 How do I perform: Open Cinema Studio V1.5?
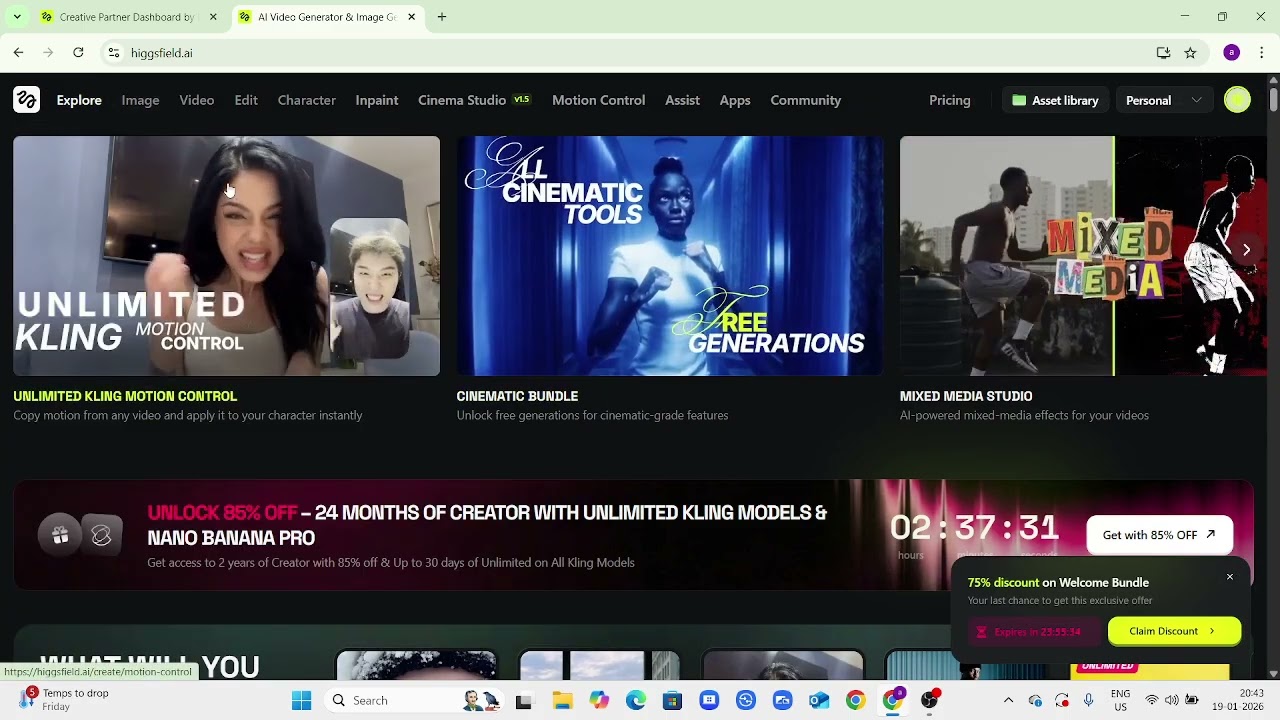point(474,100)
